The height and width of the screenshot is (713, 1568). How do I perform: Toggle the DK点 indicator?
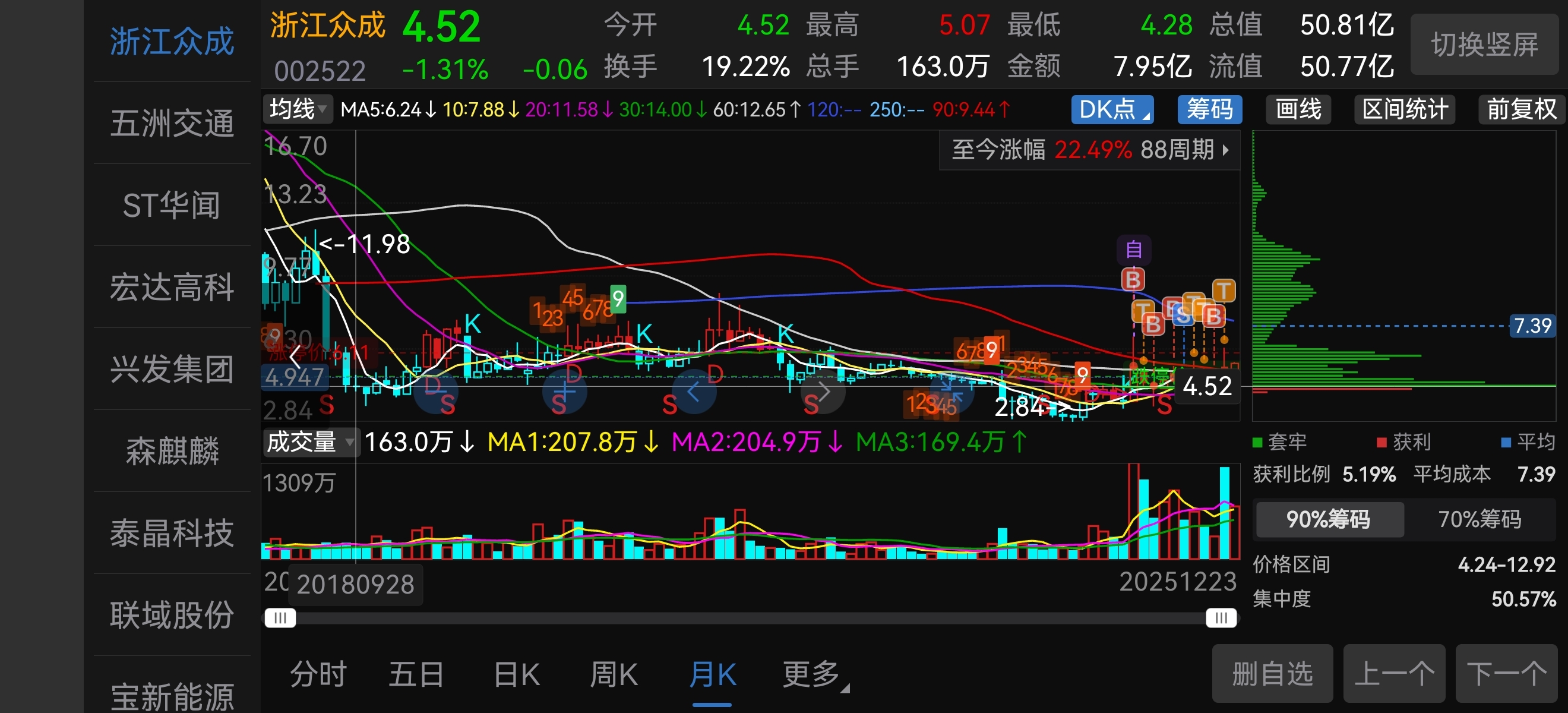coord(1112,109)
